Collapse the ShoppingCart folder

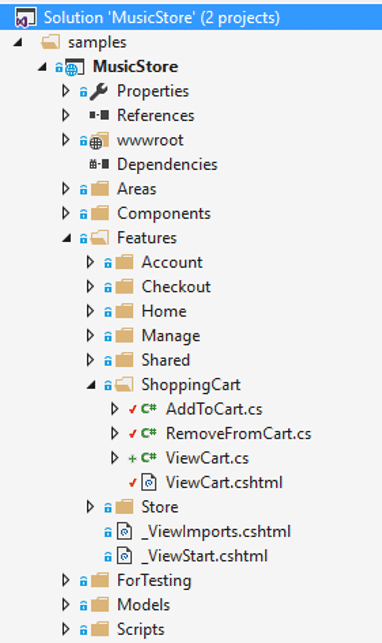(x=91, y=385)
